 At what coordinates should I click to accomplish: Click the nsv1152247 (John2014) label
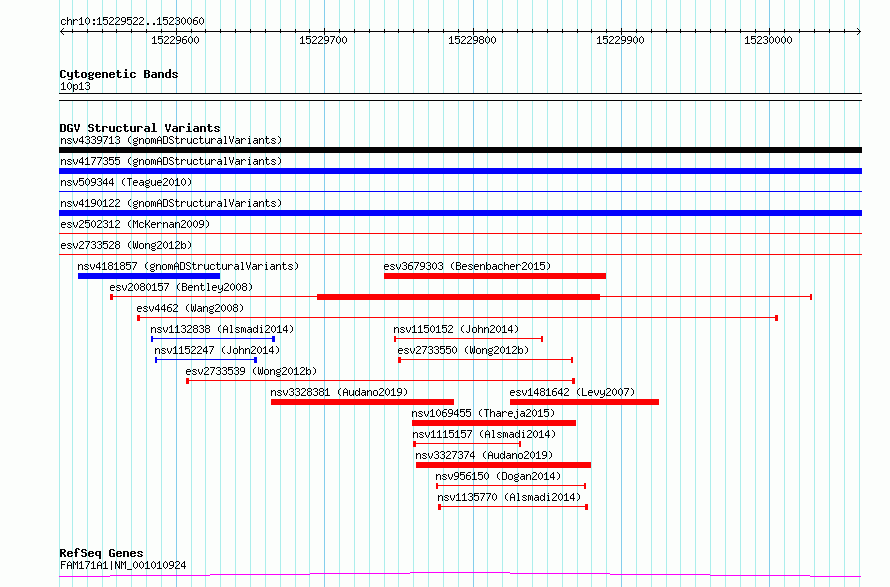click(x=217, y=350)
